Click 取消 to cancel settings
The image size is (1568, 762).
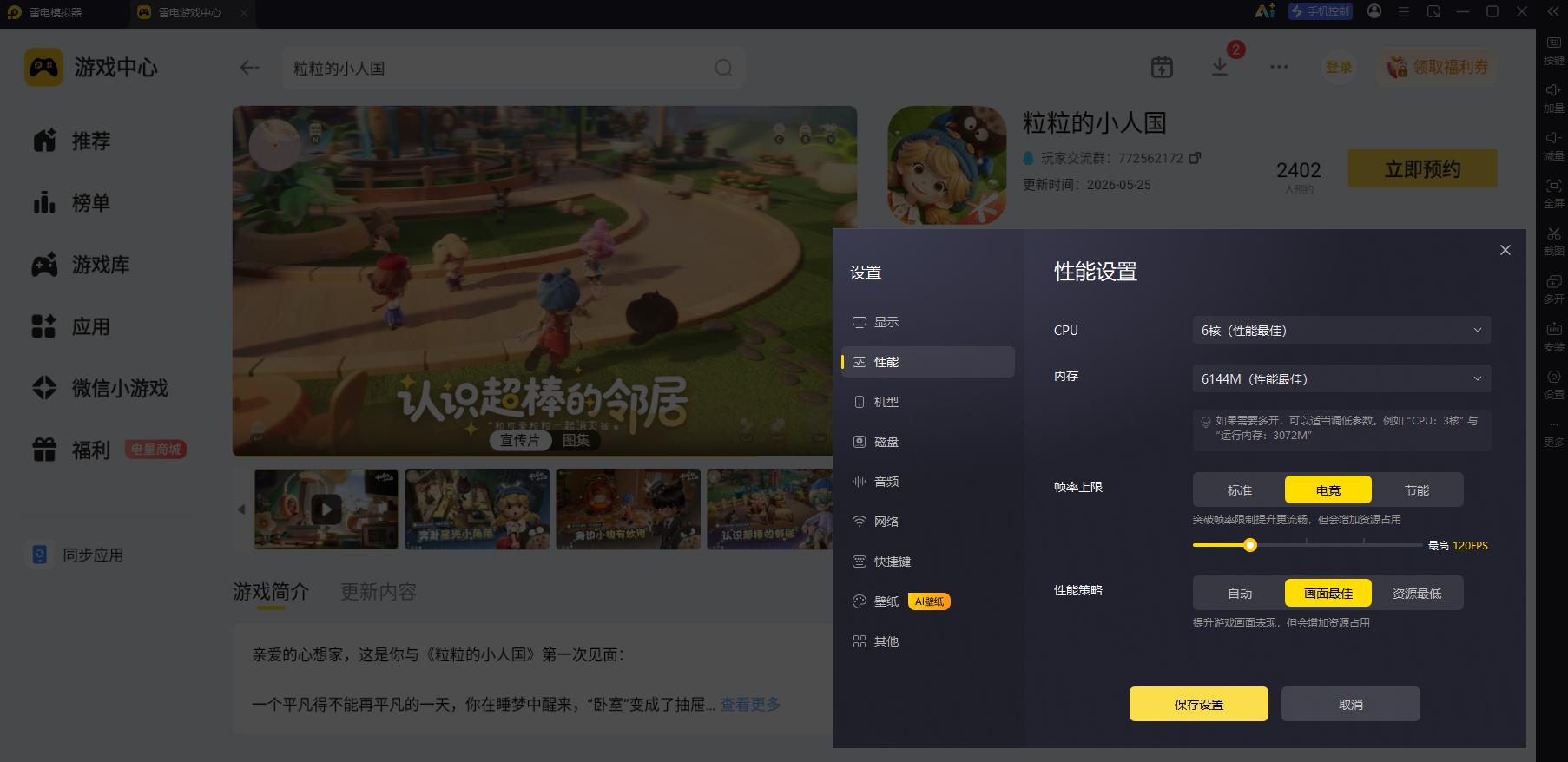tap(1350, 704)
